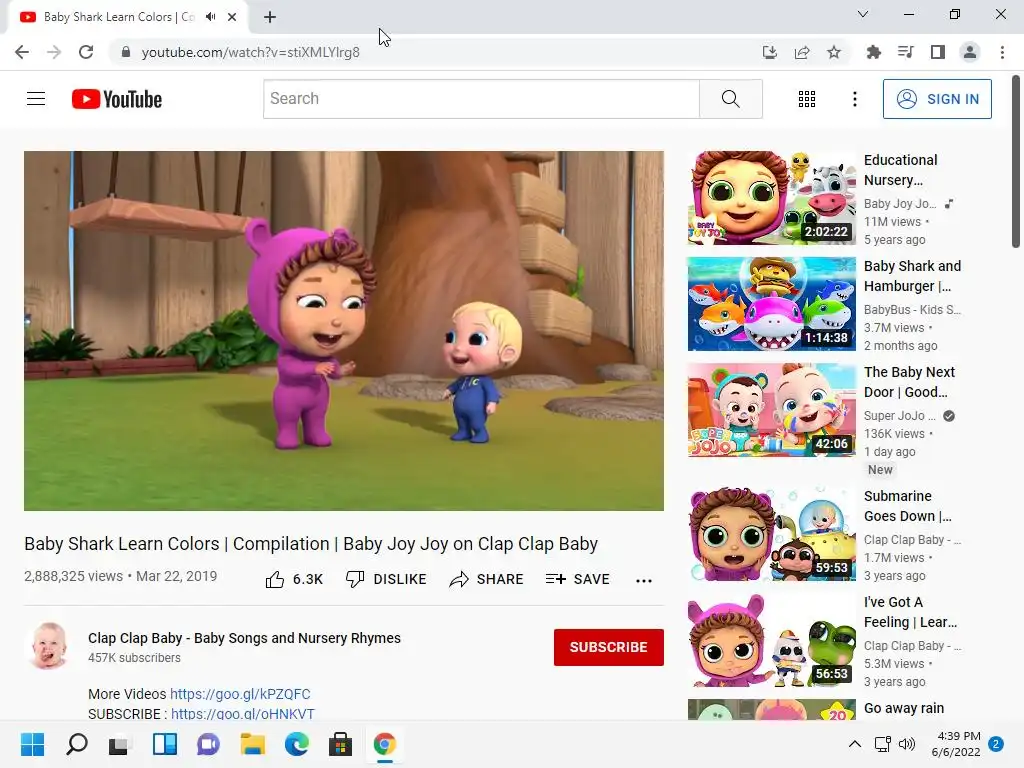The width and height of the screenshot is (1024, 768).
Task: Click the red SUBSCRIBE button
Action: 609,647
